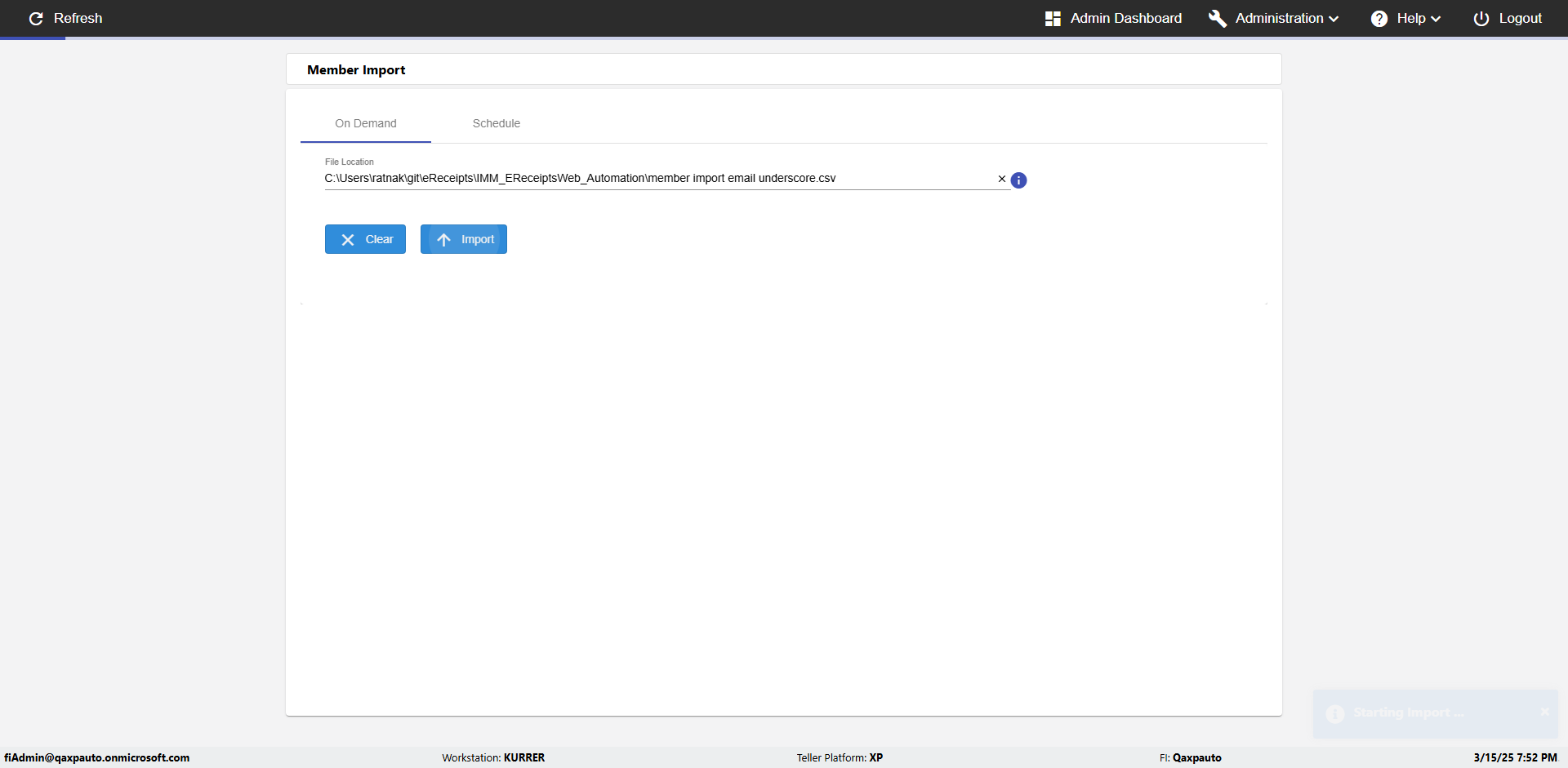Viewport: 1568px width, 768px height.
Task: Switch to the Schedule tab
Action: click(x=497, y=123)
